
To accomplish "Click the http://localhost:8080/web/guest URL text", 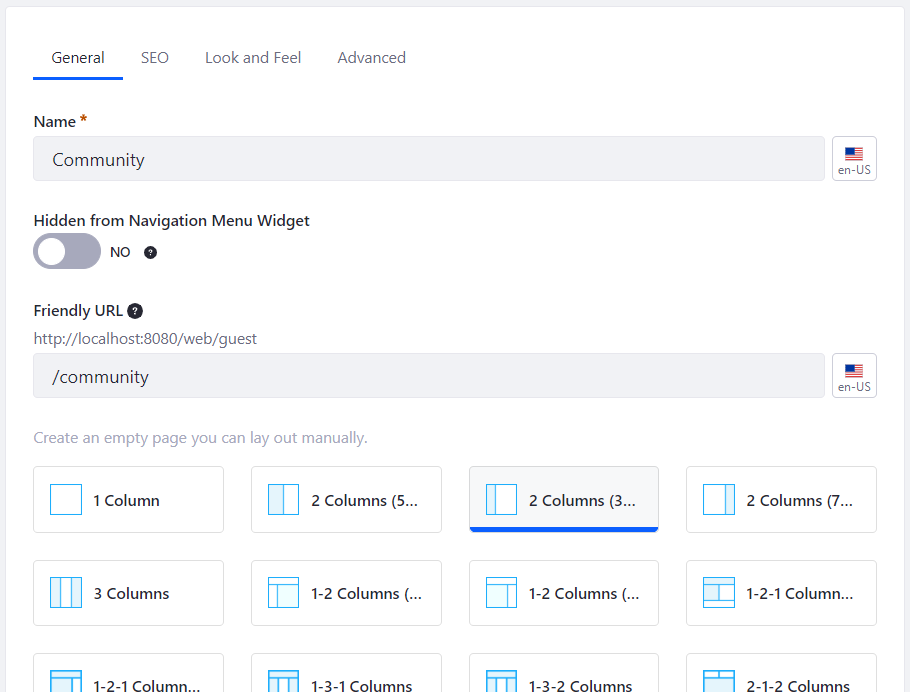I will click(x=145, y=339).
